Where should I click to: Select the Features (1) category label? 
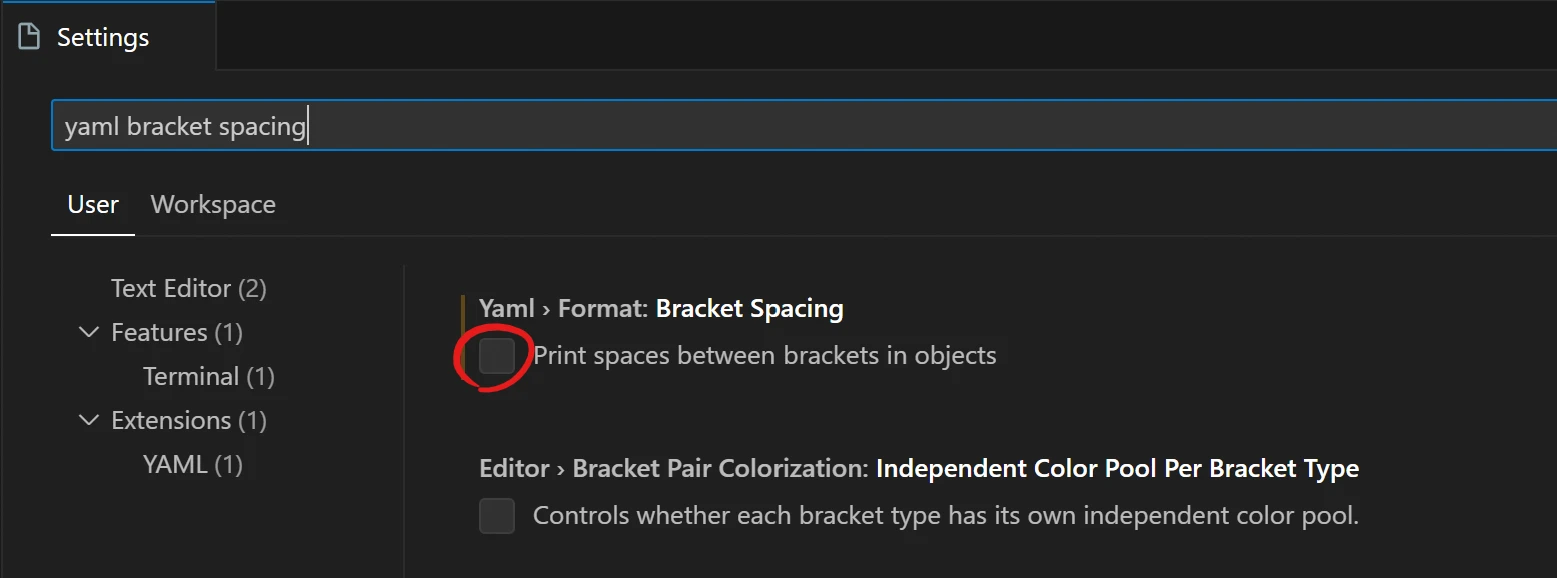[177, 333]
